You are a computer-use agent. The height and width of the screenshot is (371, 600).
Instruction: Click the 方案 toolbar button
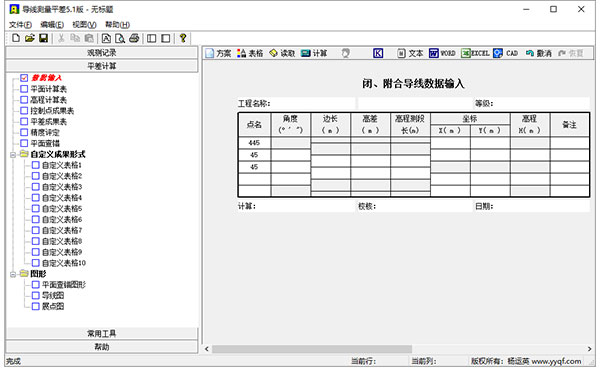point(218,53)
